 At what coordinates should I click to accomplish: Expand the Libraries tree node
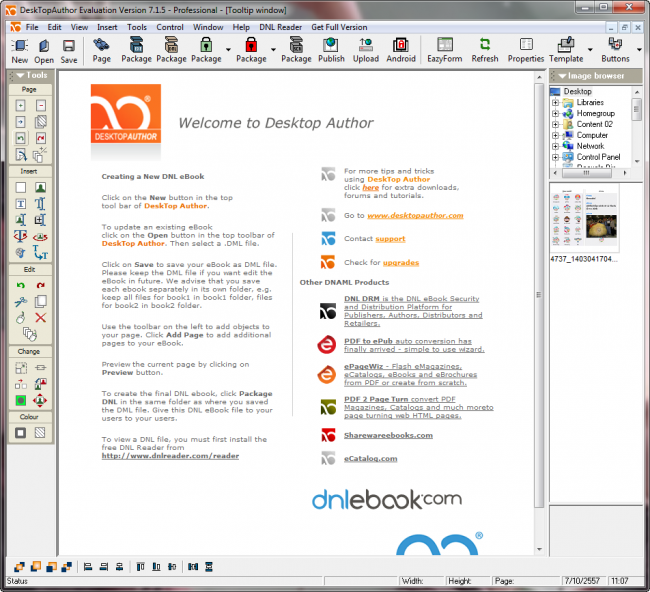coord(555,102)
